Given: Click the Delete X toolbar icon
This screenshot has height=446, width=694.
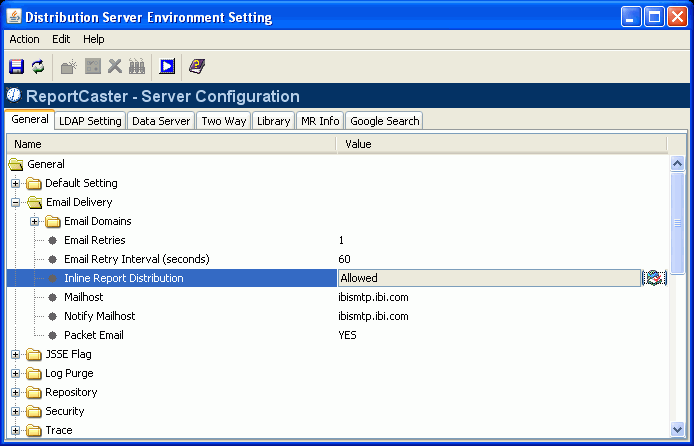Looking at the screenshot, I should point(115,67).
